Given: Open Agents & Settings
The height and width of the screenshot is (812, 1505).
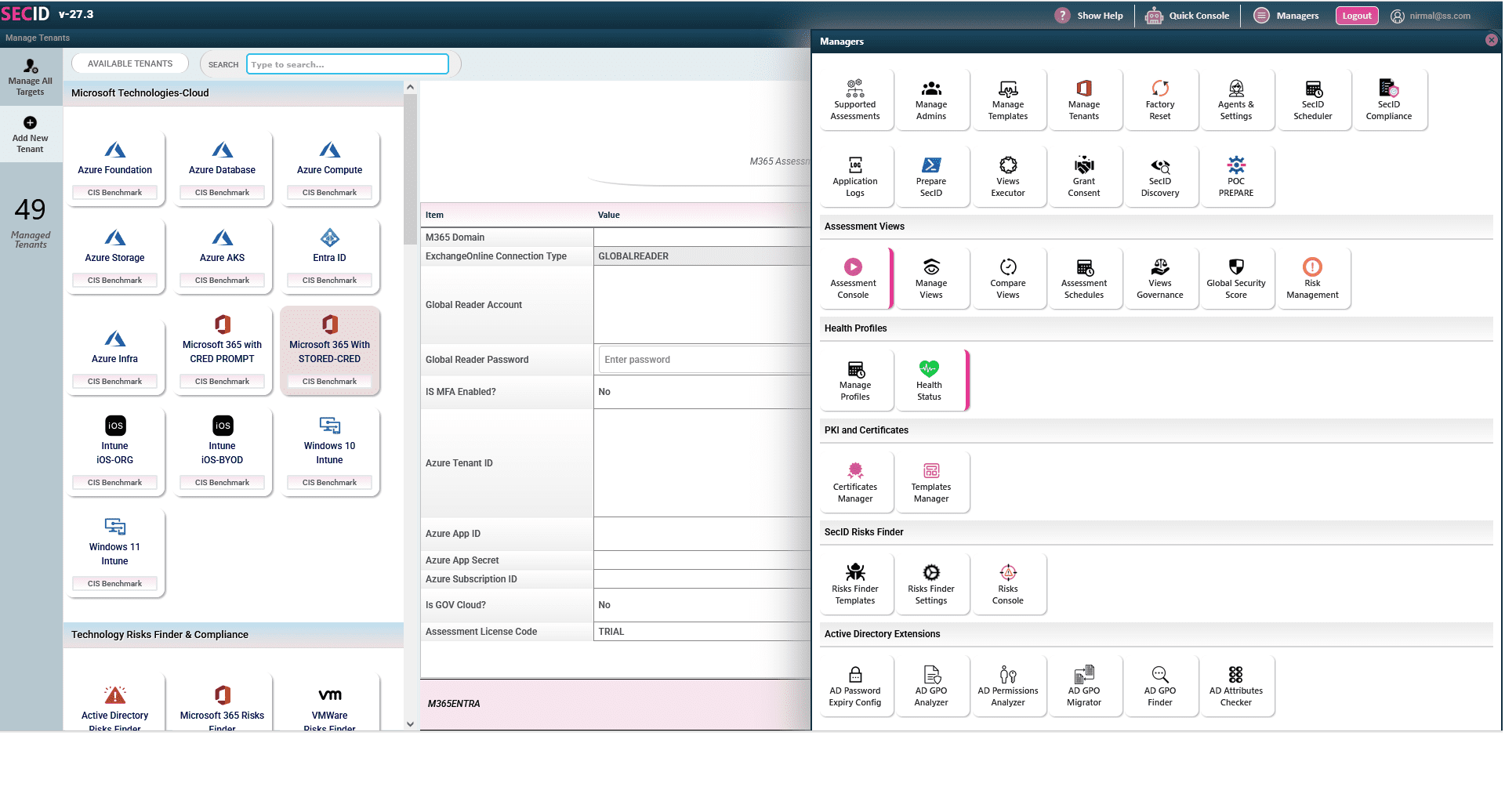Looking at the screenshot, I should coord(1236,100).
